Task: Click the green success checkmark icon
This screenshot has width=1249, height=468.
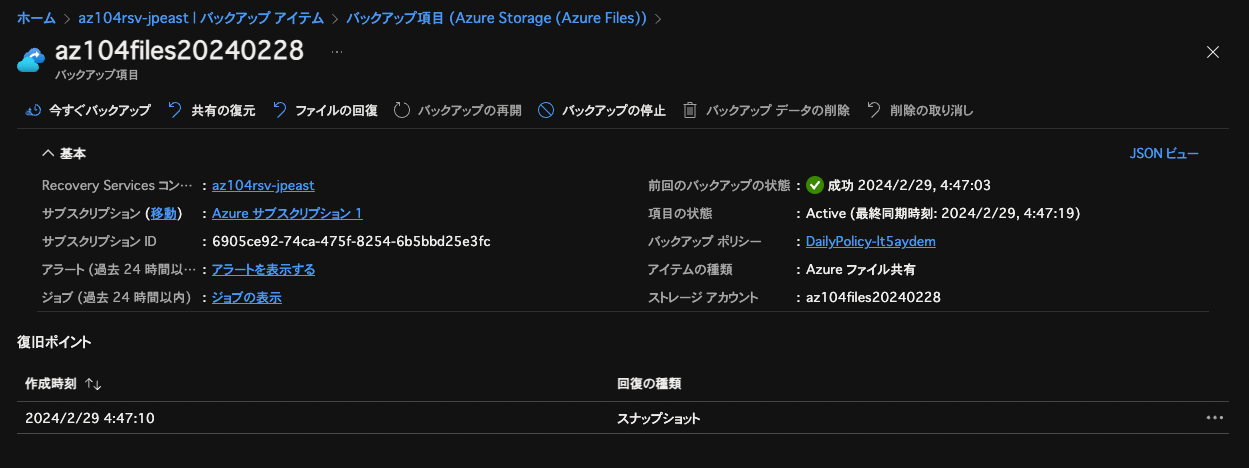Action: click(x=815, y=185)
